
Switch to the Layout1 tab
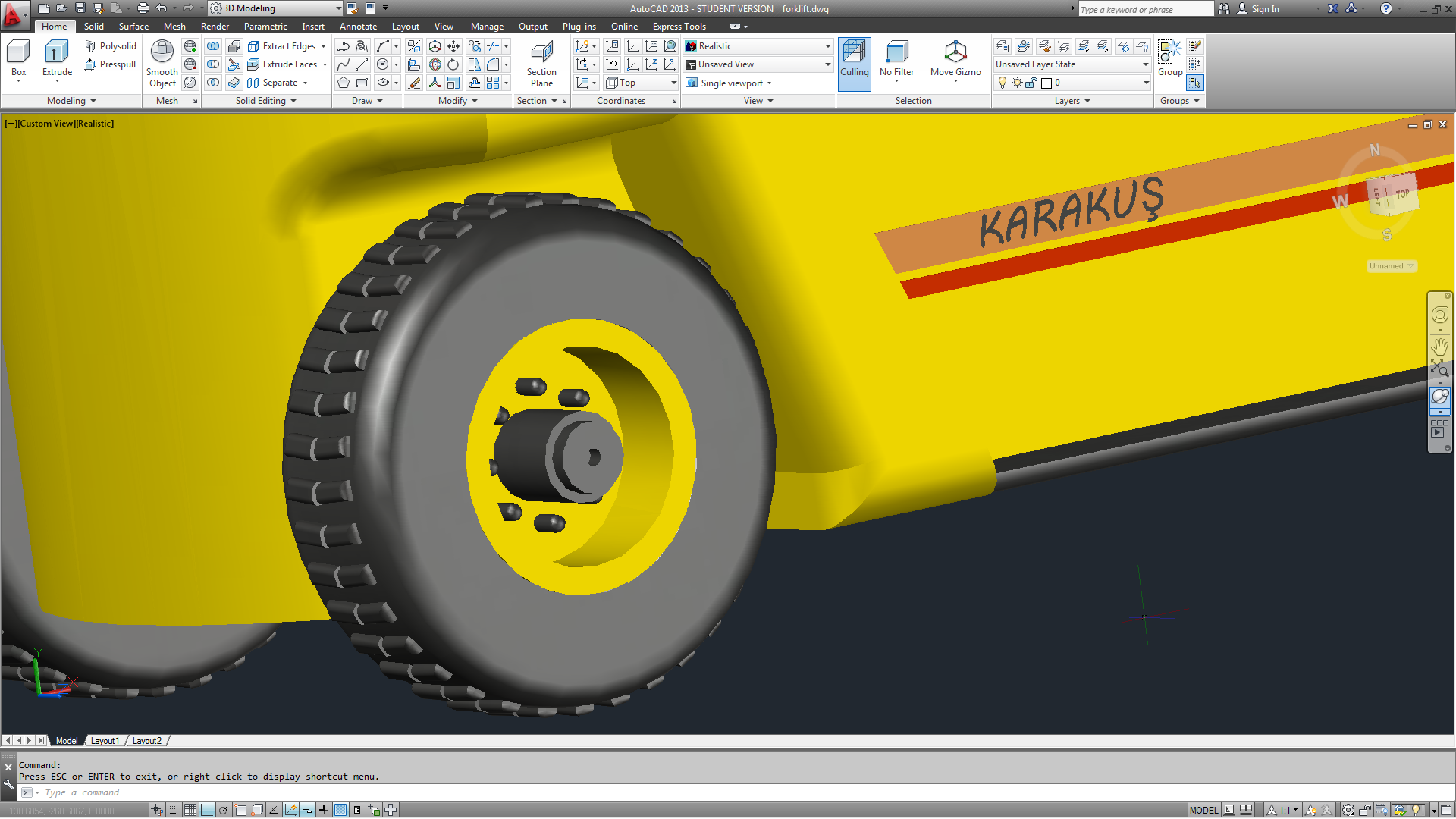[105, 741]
